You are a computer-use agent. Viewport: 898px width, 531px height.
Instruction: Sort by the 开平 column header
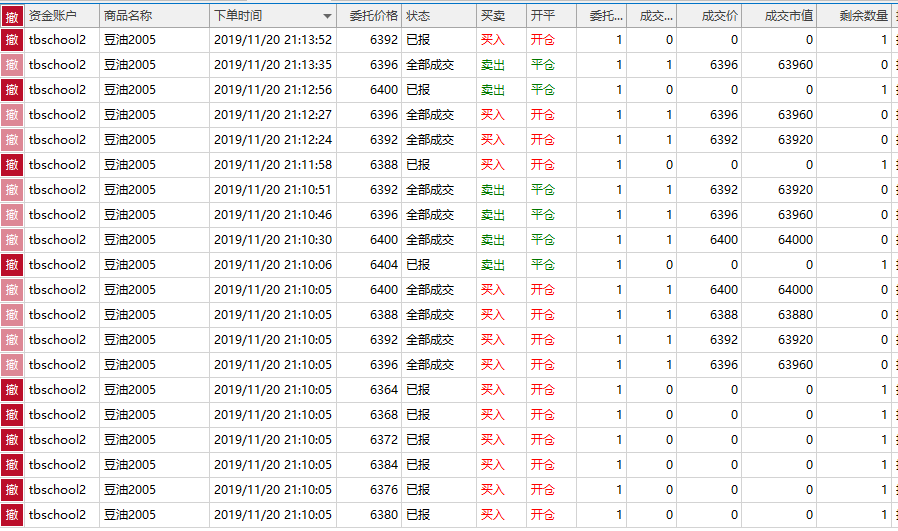coord(552,16)
